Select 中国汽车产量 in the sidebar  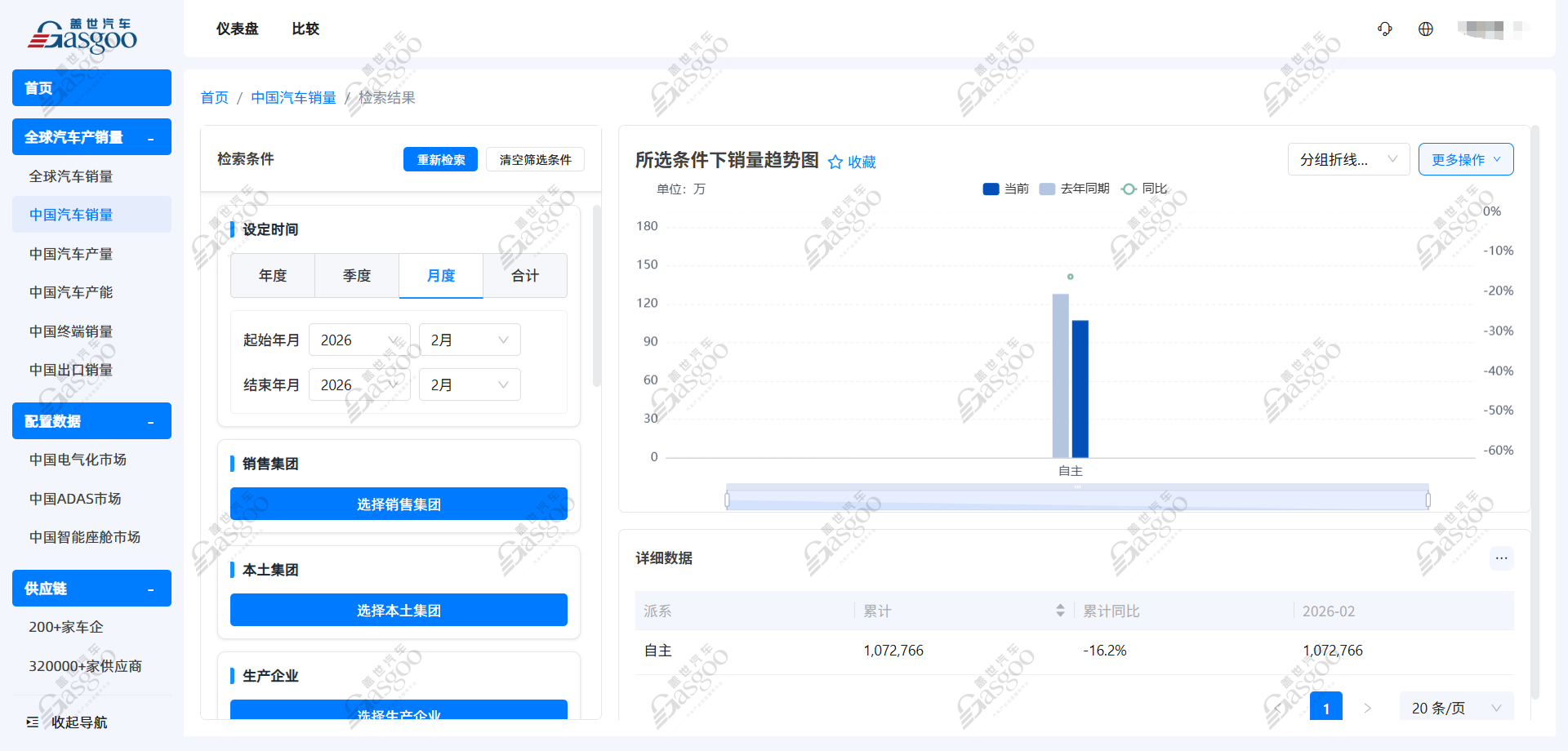pos(71,254)
